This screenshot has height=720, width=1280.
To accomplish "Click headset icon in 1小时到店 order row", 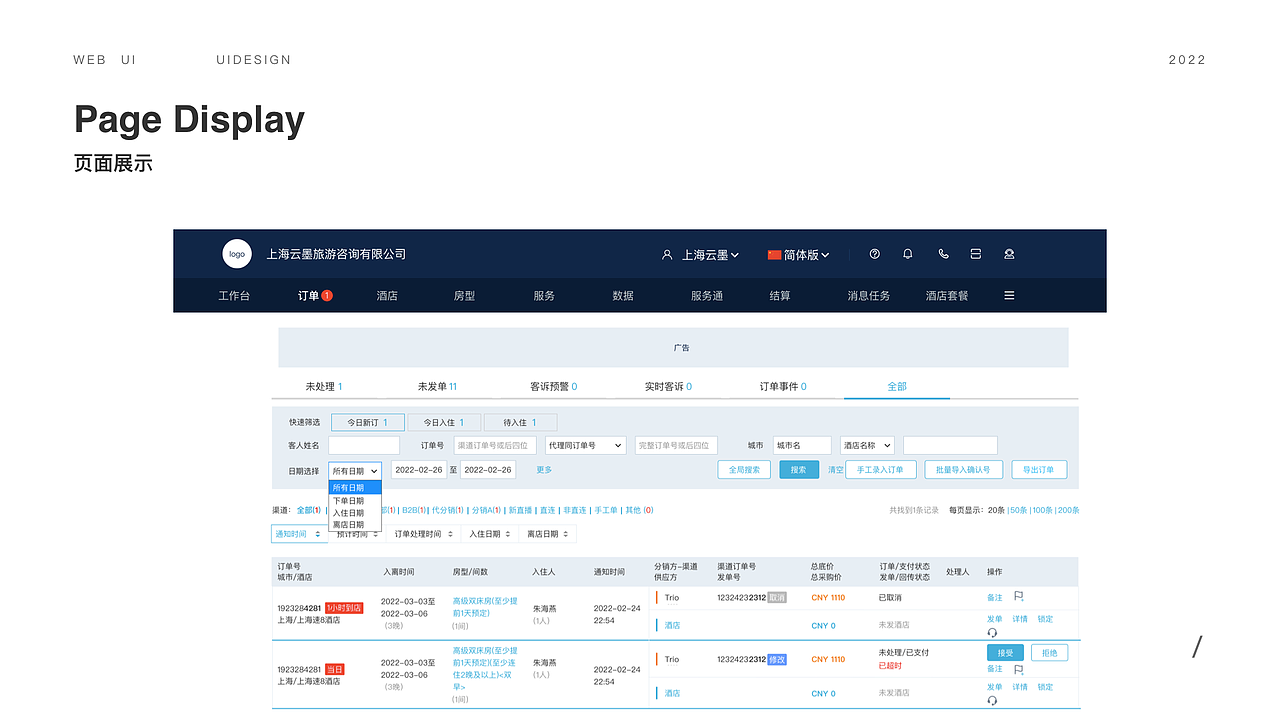I will [x=992, y=632].
